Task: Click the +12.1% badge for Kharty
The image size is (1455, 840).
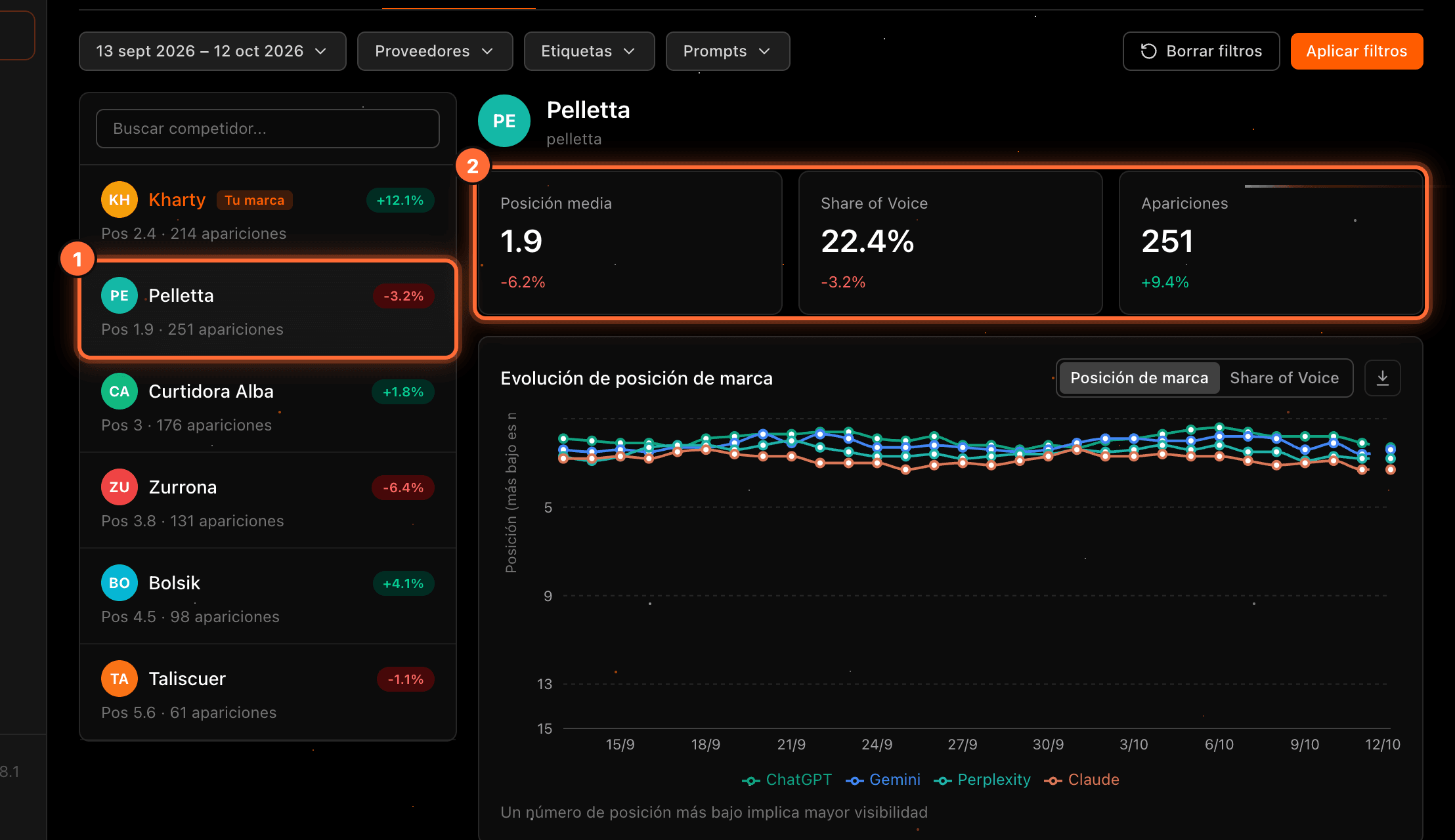Action: tap(400, 200)
